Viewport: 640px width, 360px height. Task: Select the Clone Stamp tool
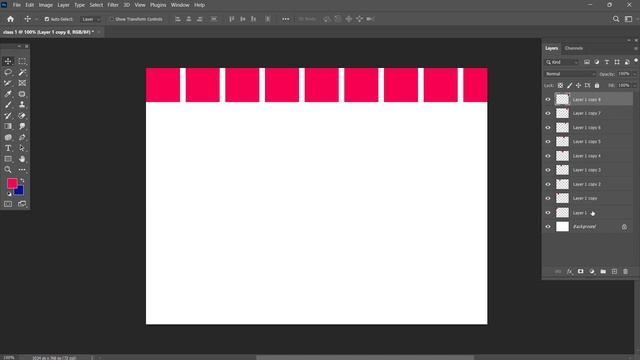point(22,104)
